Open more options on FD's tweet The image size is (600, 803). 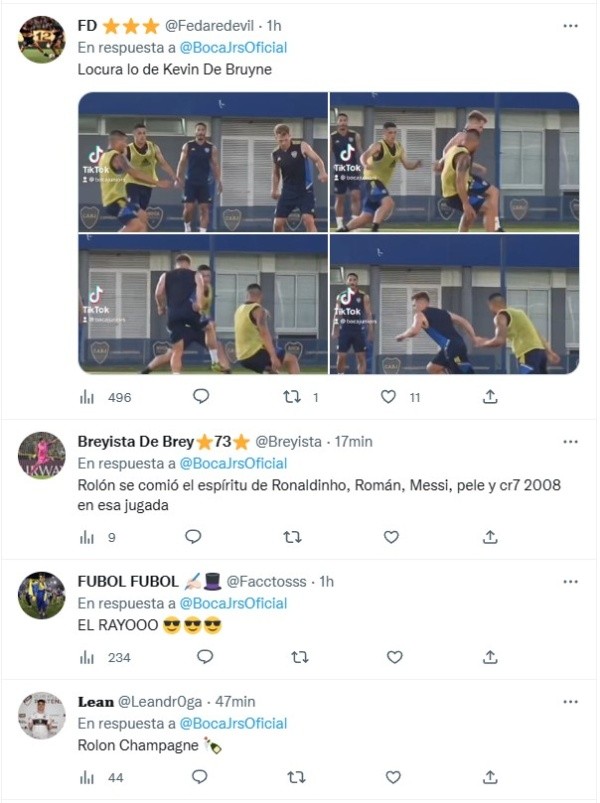[570, 26]
